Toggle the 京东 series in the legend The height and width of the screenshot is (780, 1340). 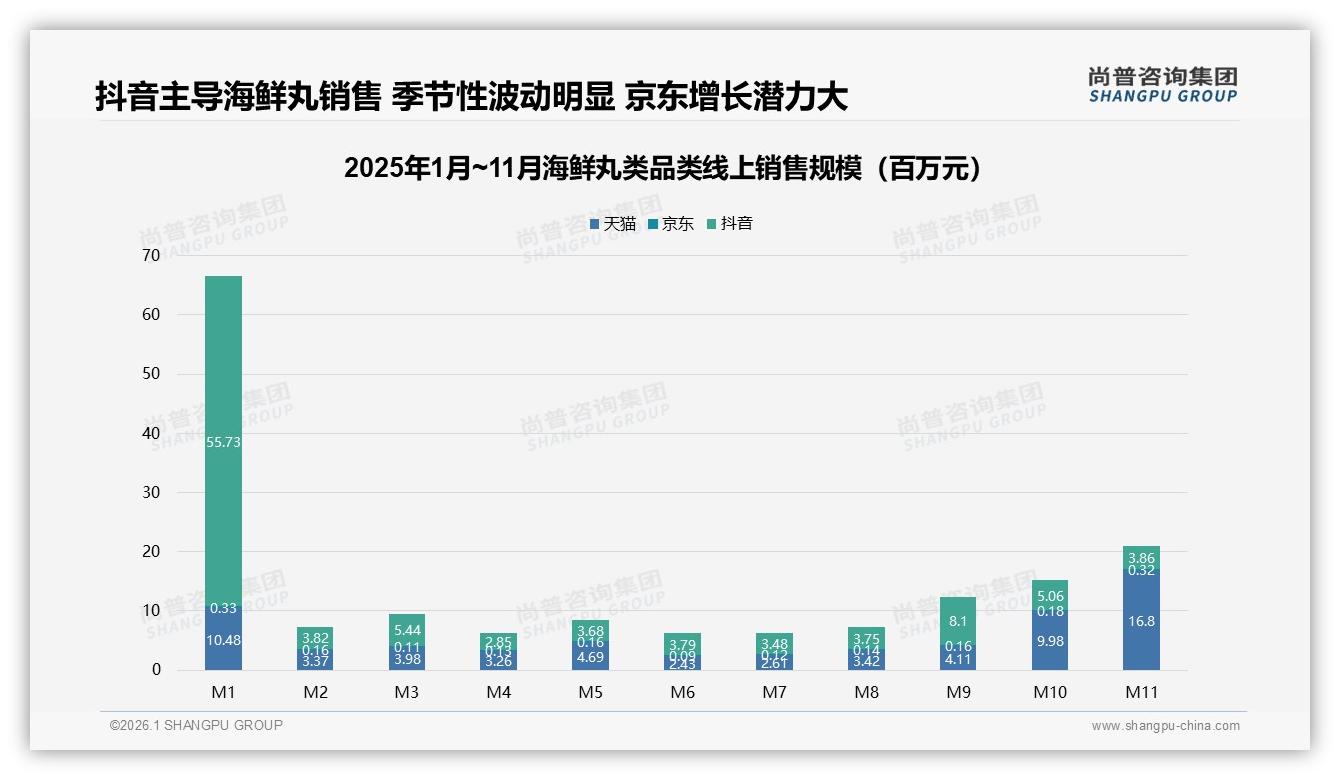click(x=669, y=224)
